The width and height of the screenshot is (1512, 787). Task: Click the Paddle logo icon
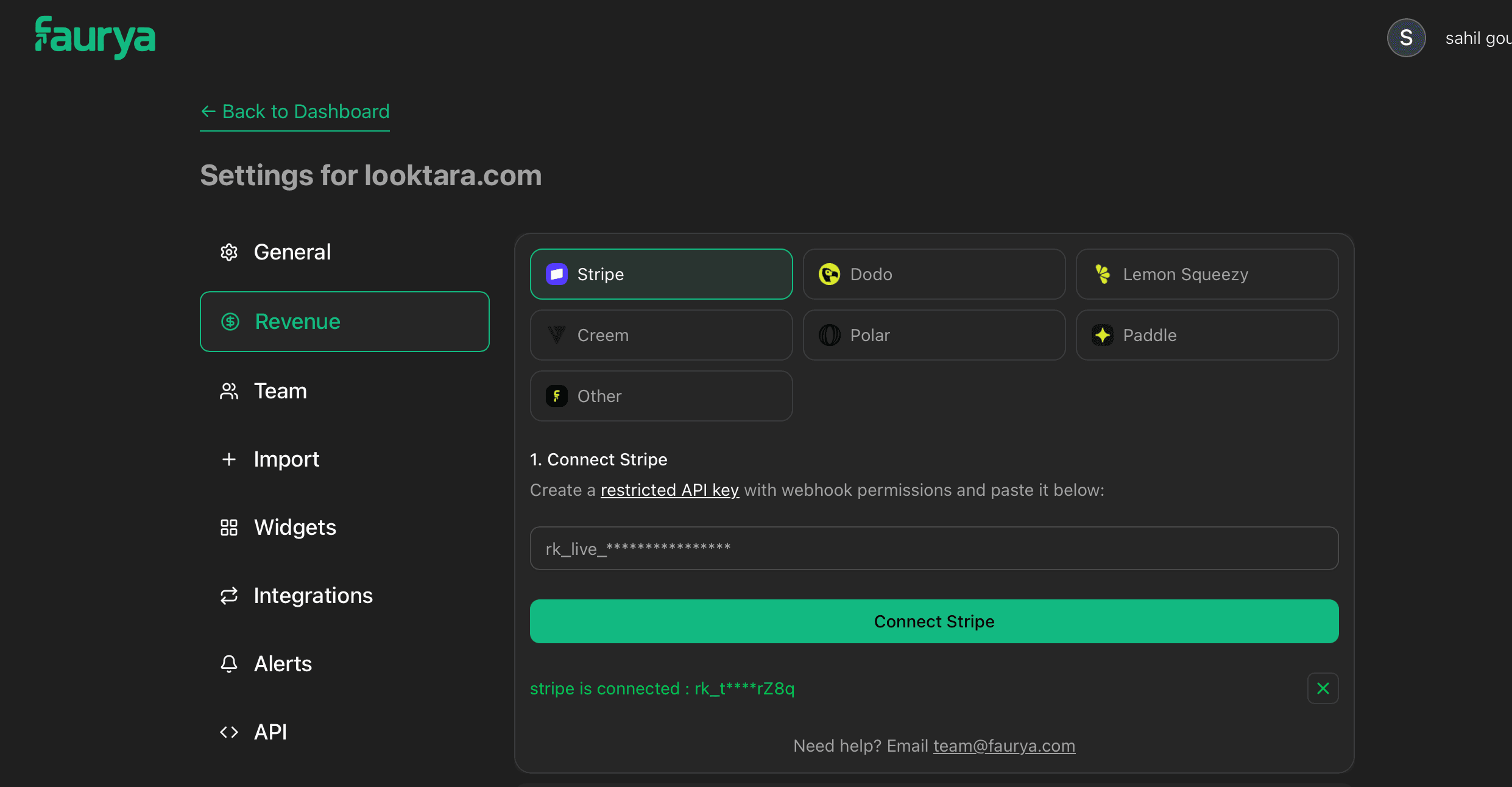pos(1103,335)
